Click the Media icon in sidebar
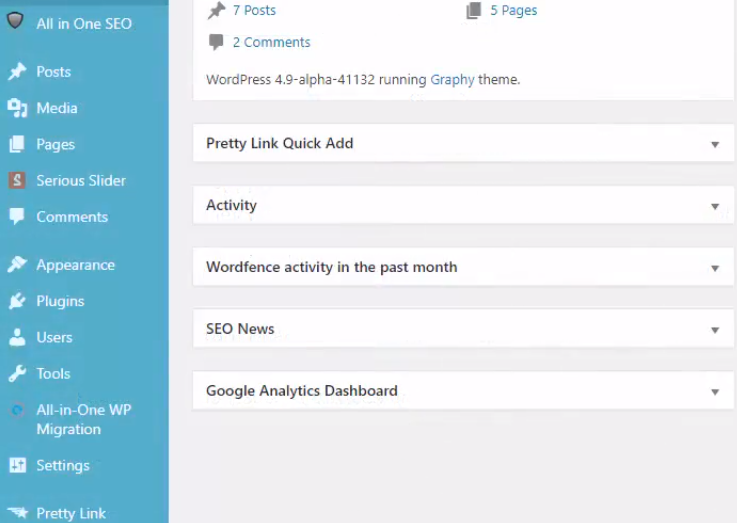Screen dimensions: 737x523 point(17,108)
